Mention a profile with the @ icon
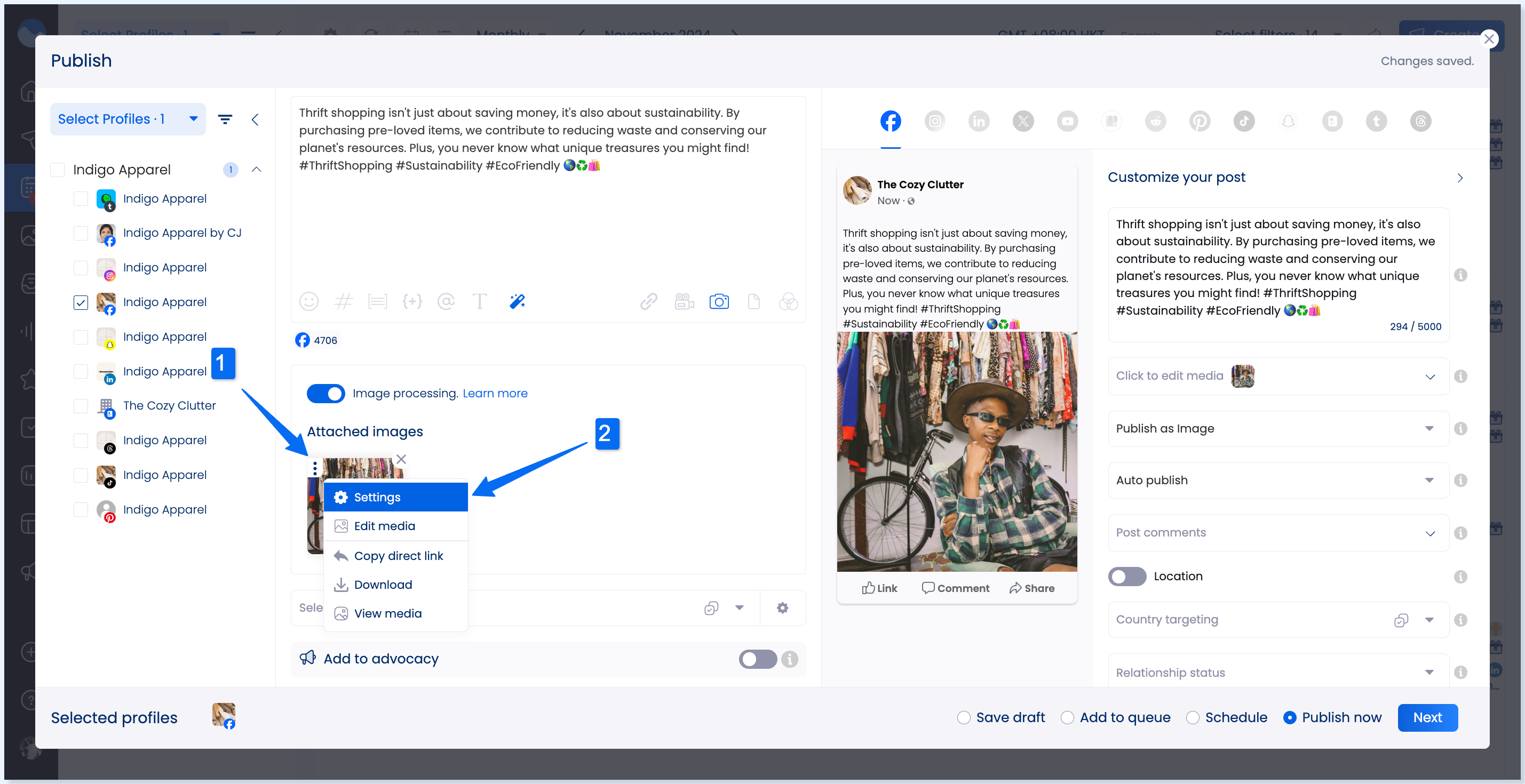Image resolution: width=1525 pixels, height=784 pixels. [446, 302]
